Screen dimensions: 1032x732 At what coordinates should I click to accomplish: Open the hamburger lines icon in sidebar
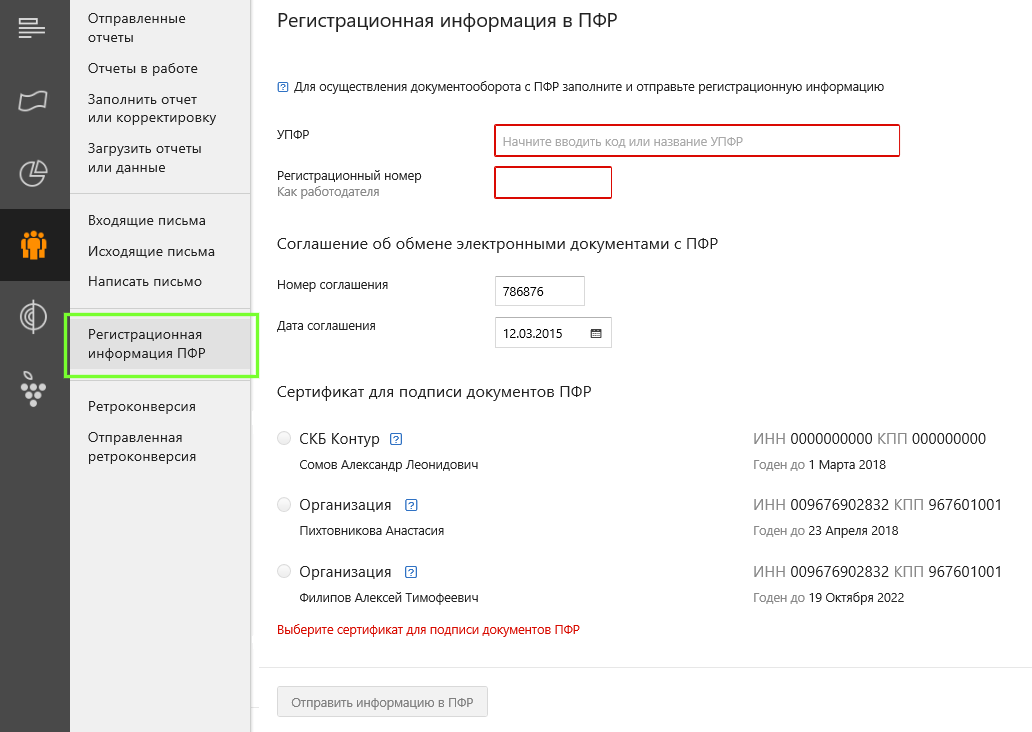coord(32,28)
